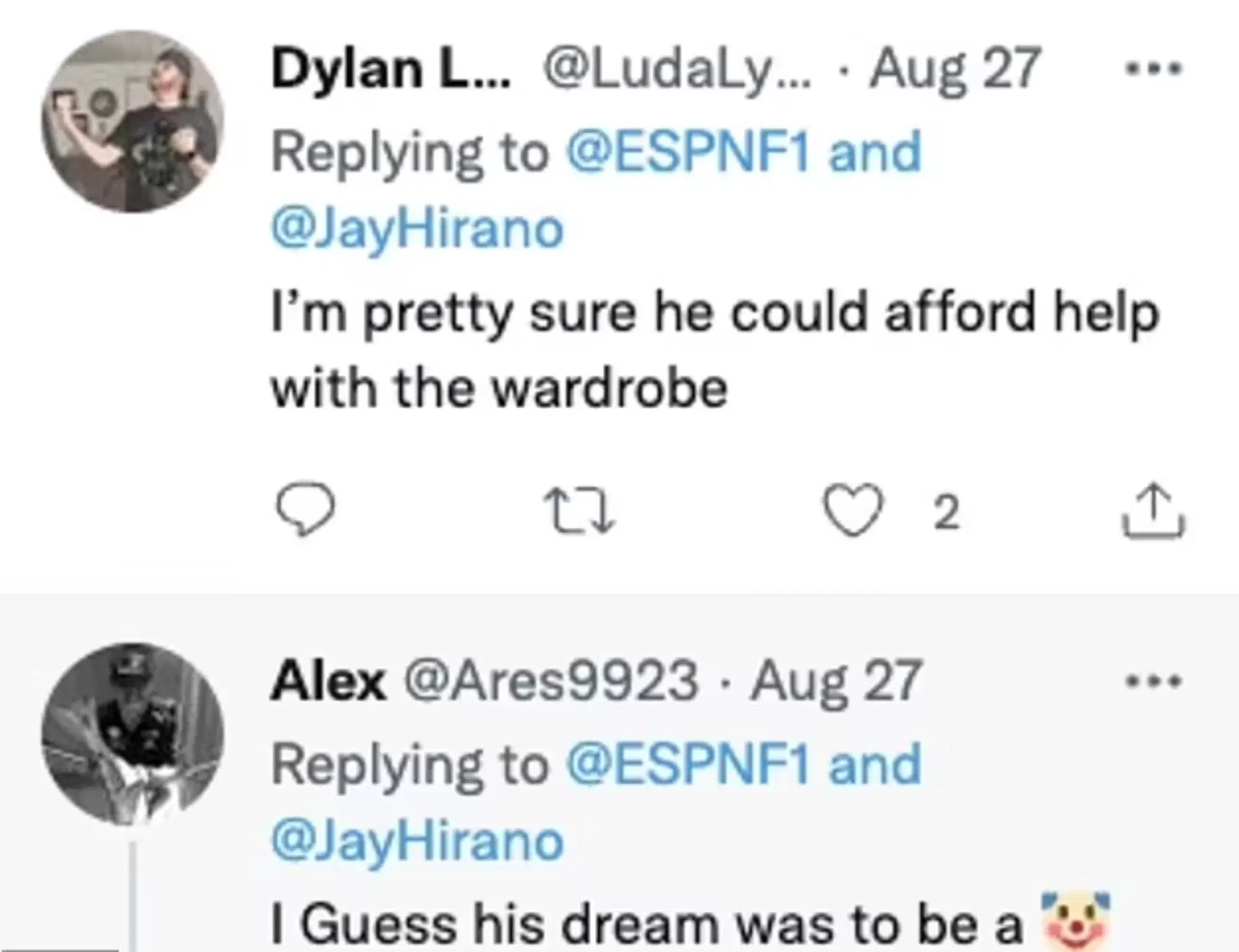Viewport: 1239px width, 952px height.
Task: Open Alex's profile picture
Action: (132, 733)
